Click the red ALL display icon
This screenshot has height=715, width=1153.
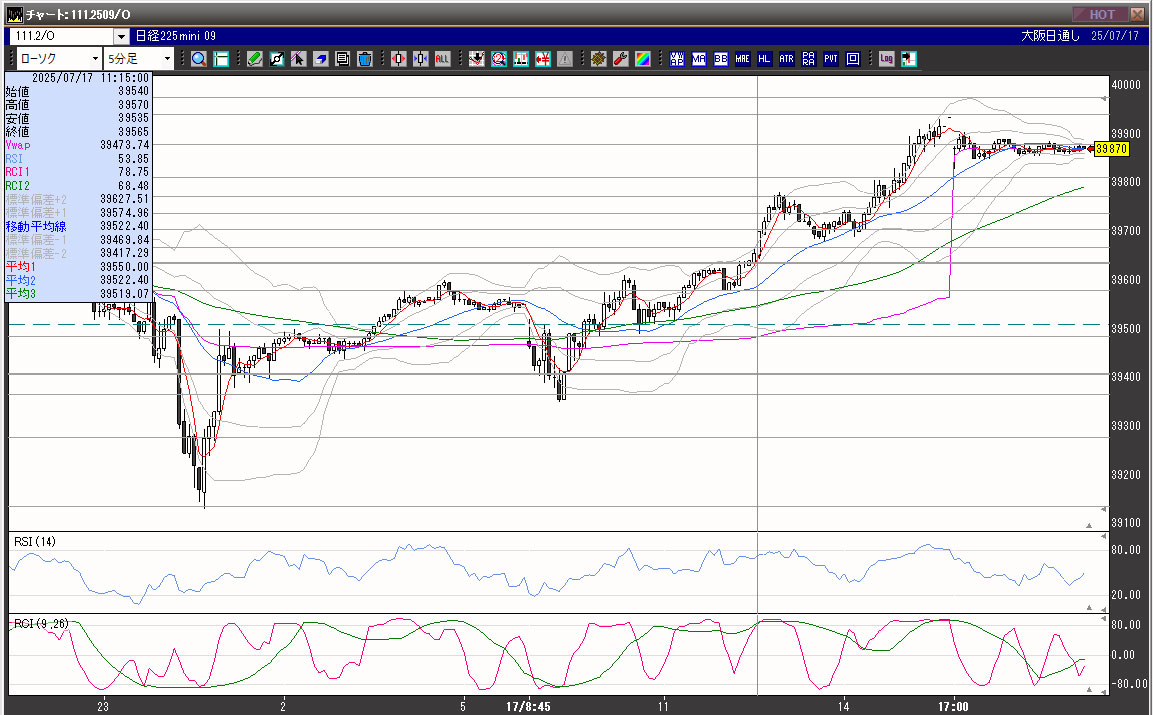(x=442, y=59)
